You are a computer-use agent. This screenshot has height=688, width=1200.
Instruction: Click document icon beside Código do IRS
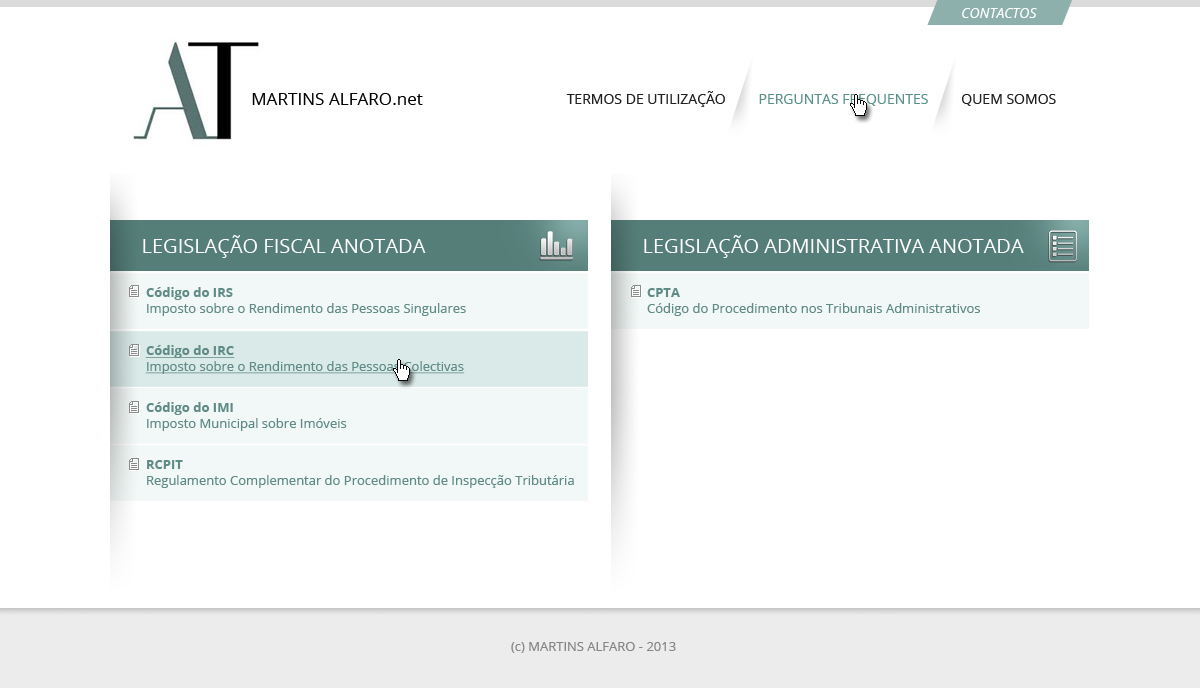pos(134,292)
